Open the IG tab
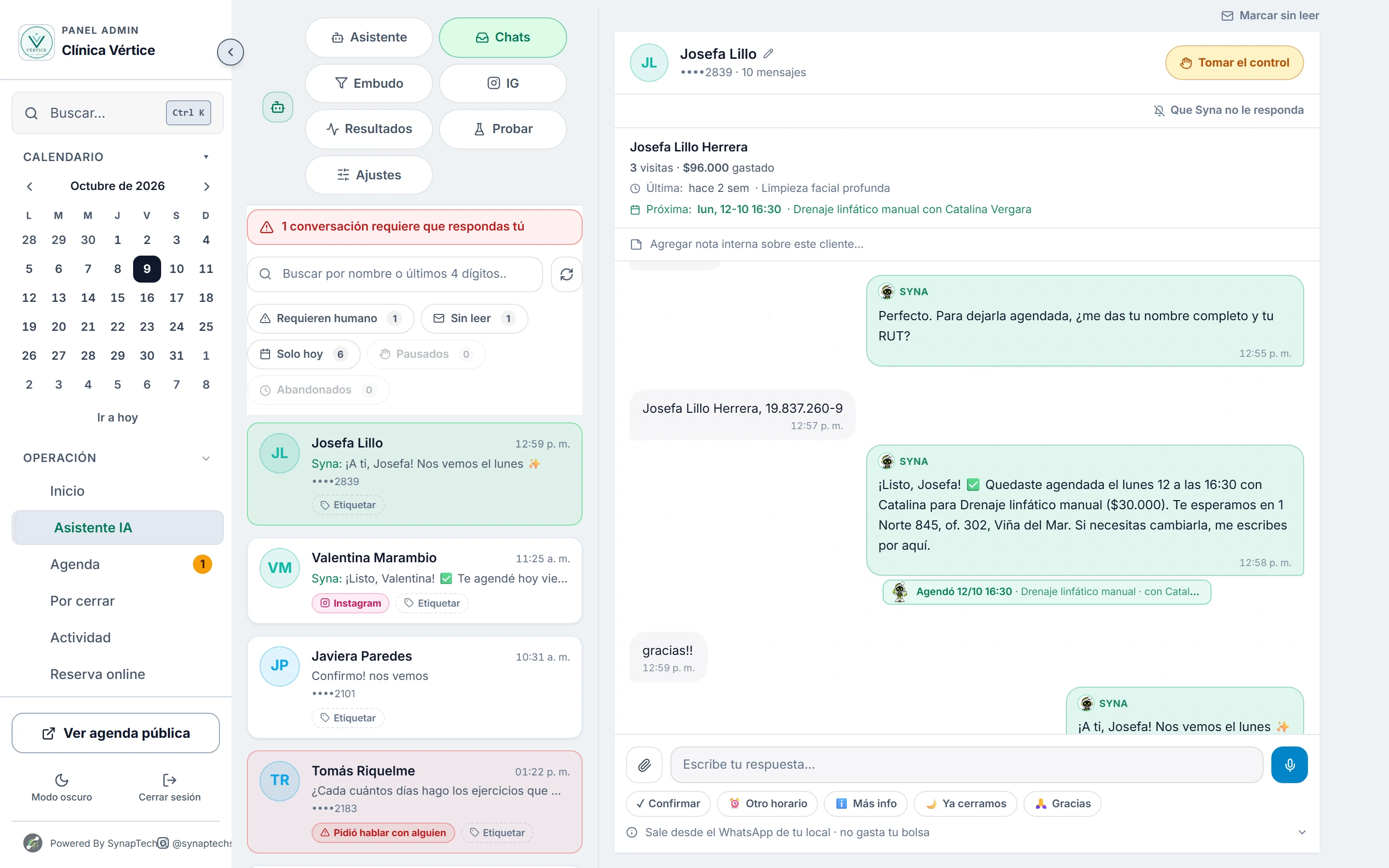1389x868 pixels. pyautogui.click(x=503, y=83)
